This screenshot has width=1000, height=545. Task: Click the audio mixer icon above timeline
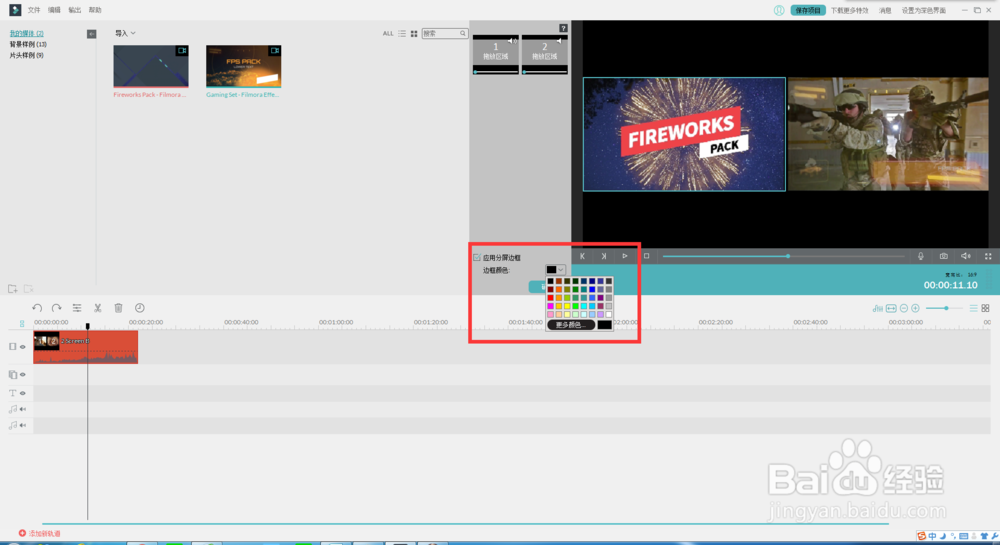(878, 309)
